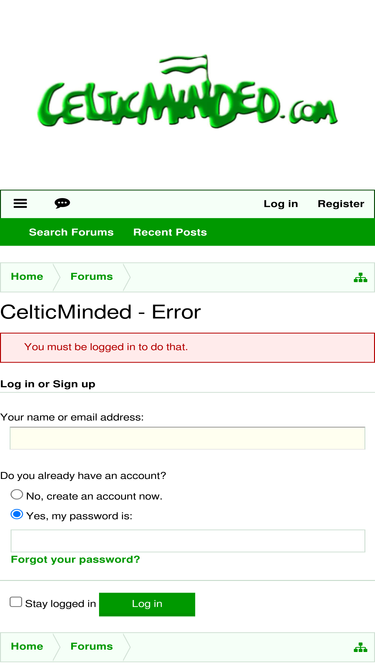
Task: Go to Home in bottom breadcrumb
Action: click(27, 646)
